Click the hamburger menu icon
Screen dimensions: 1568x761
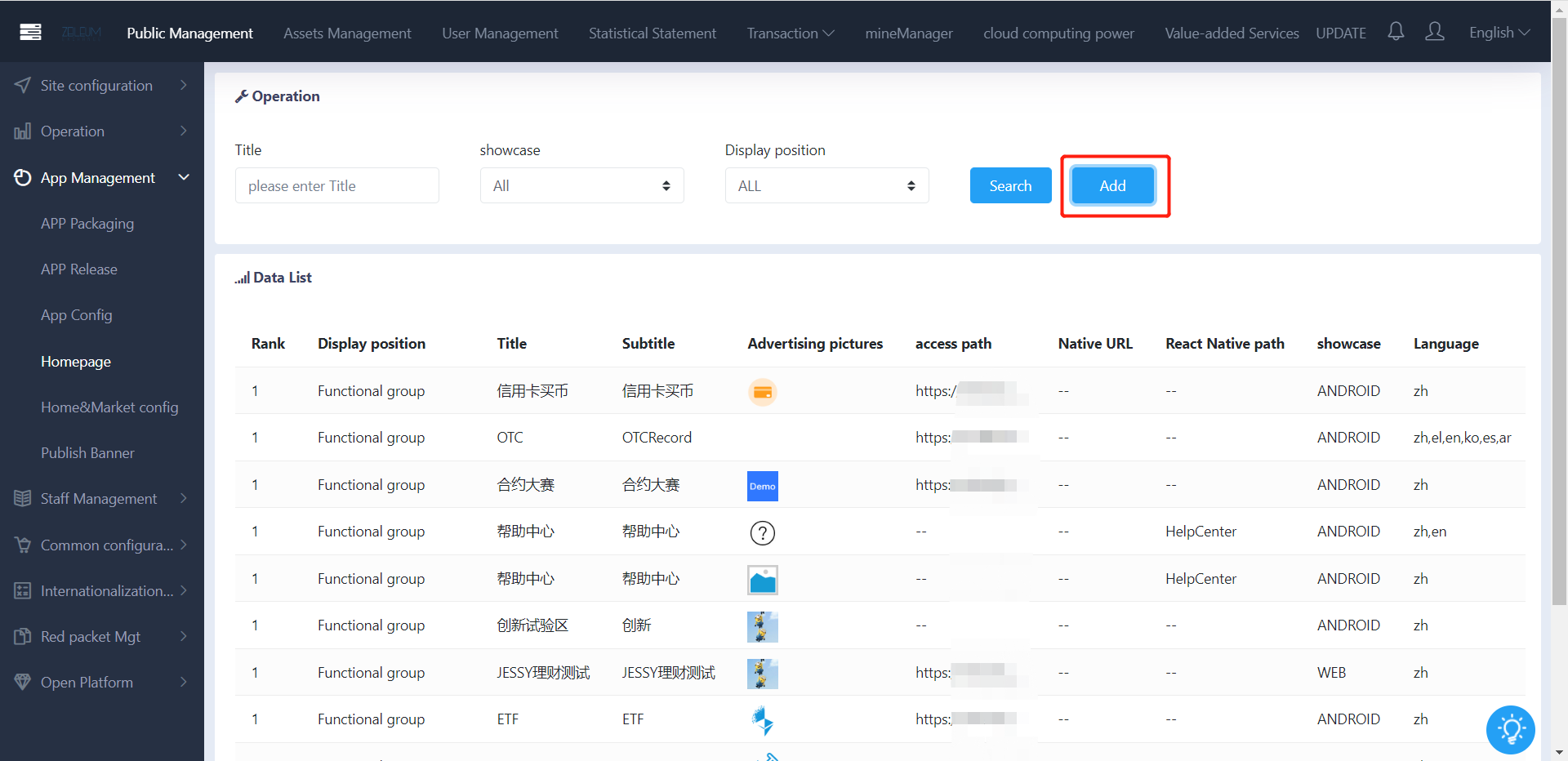tap(31, 33)
